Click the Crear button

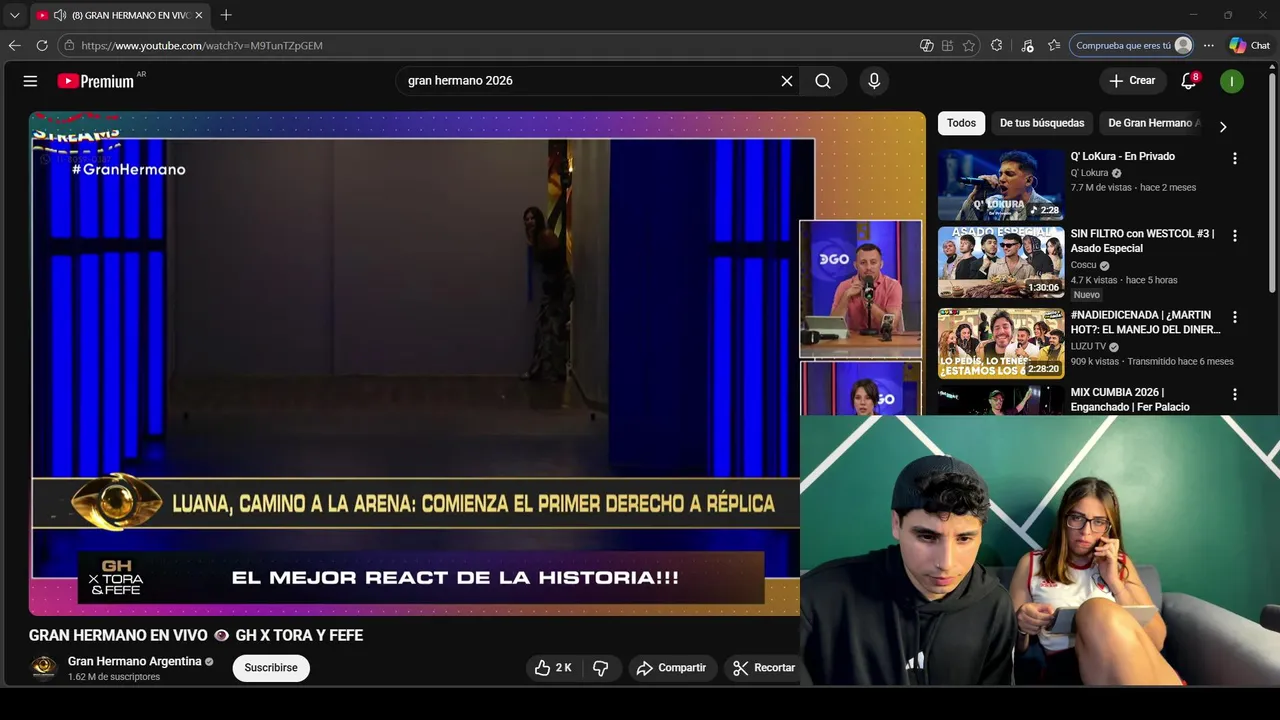(1132, 81)
